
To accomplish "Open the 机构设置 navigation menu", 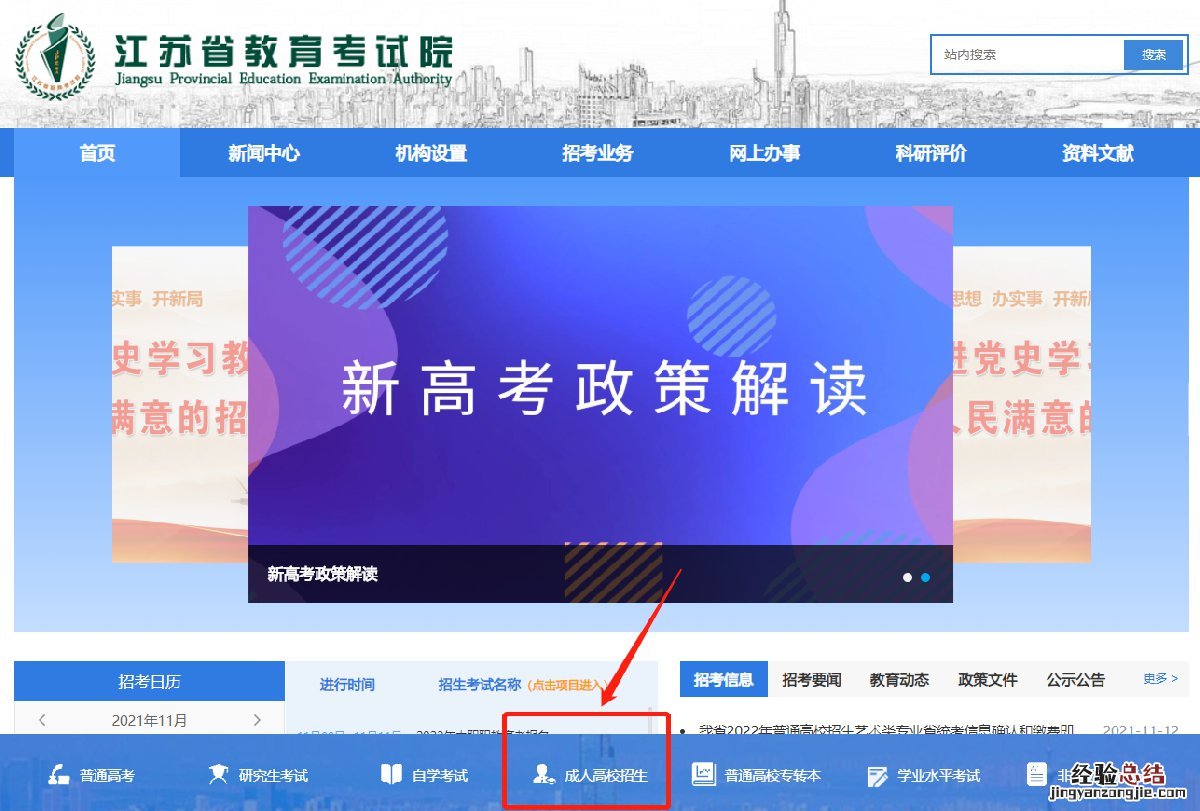I will pos(431,153).
